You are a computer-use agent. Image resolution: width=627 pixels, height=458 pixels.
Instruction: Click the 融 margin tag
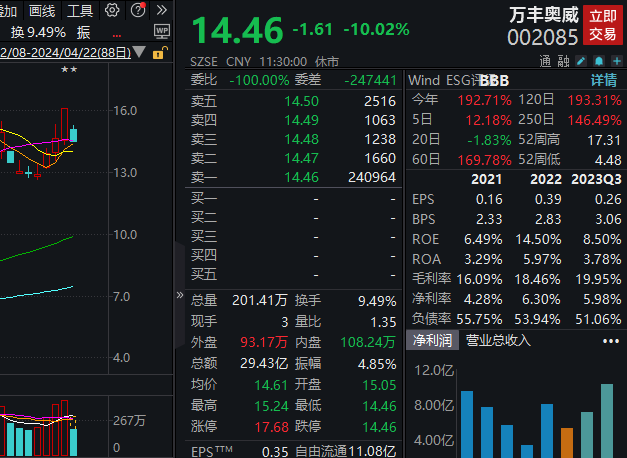(563, 61)
